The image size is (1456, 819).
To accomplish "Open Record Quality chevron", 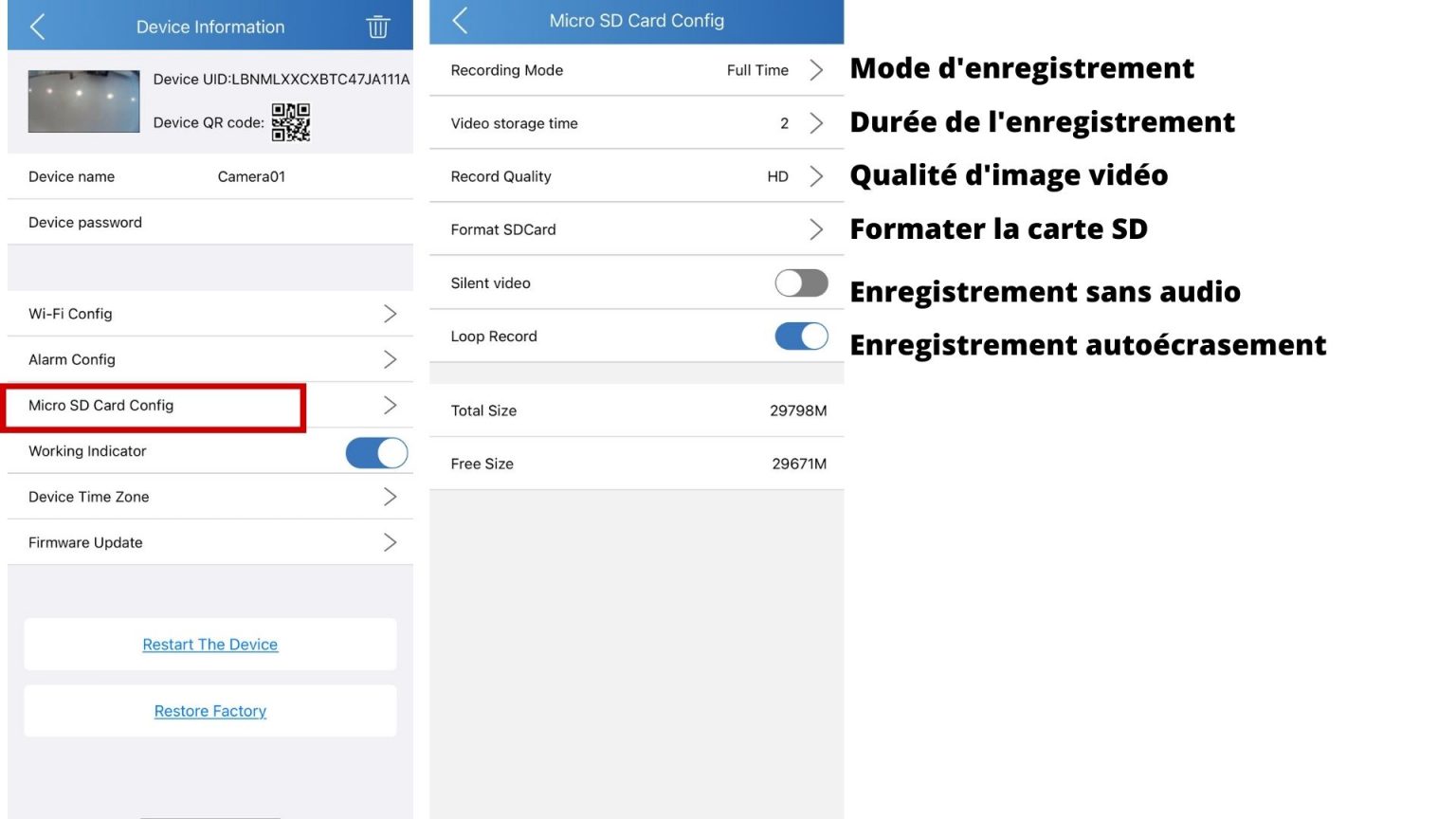I will pos(816,177).
